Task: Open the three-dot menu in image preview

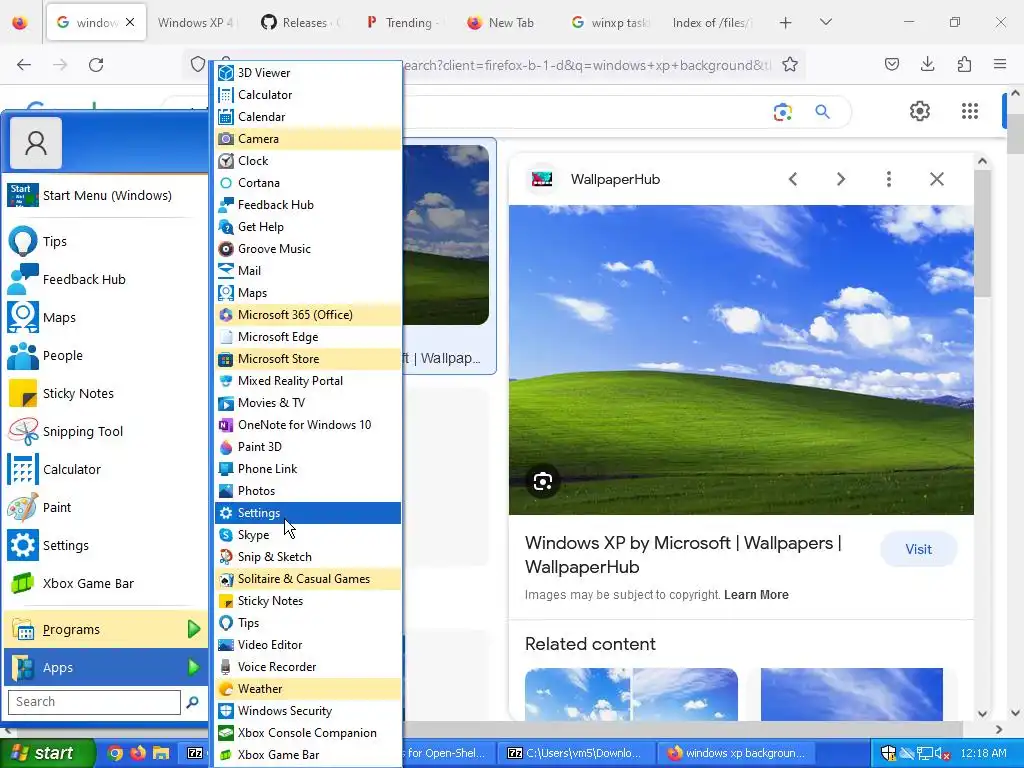Action: 889,179
